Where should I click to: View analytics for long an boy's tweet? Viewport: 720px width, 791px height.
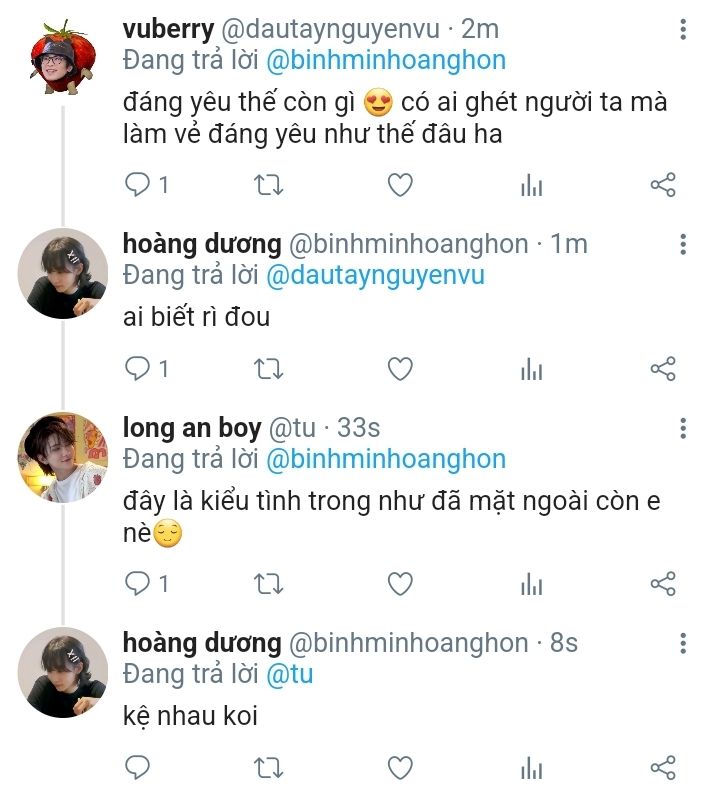(531, 583)
